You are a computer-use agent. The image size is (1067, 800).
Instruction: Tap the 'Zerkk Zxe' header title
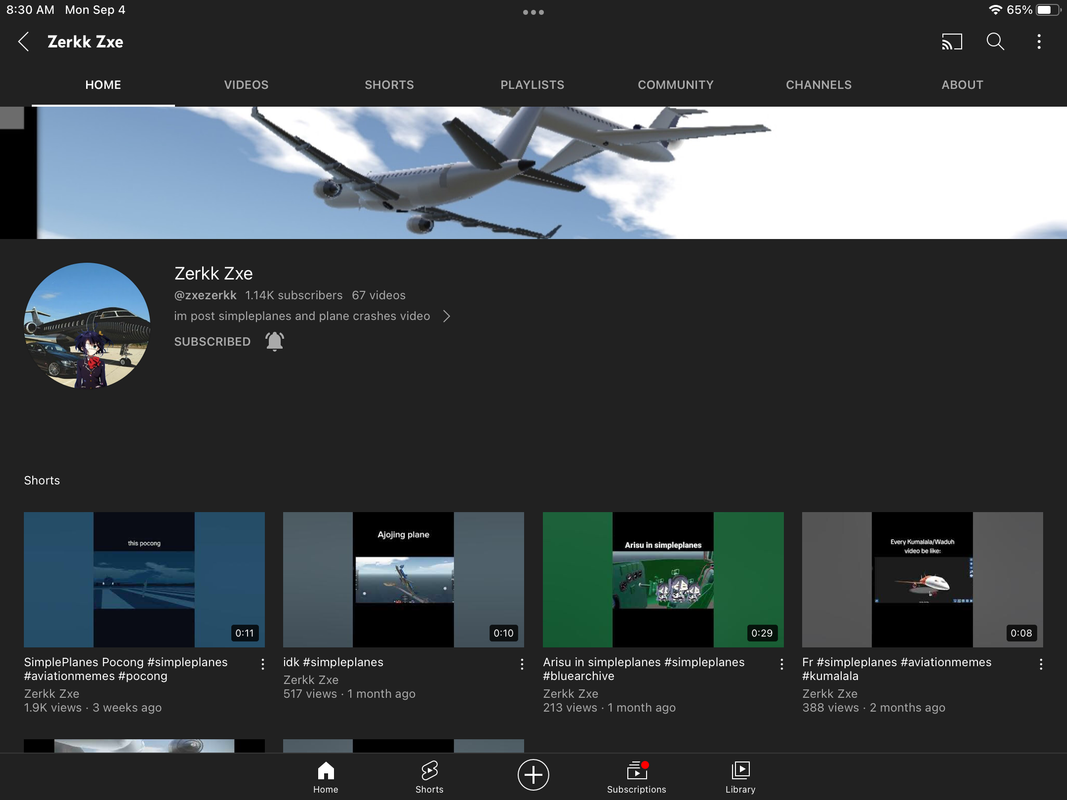(x=85, y=41)
